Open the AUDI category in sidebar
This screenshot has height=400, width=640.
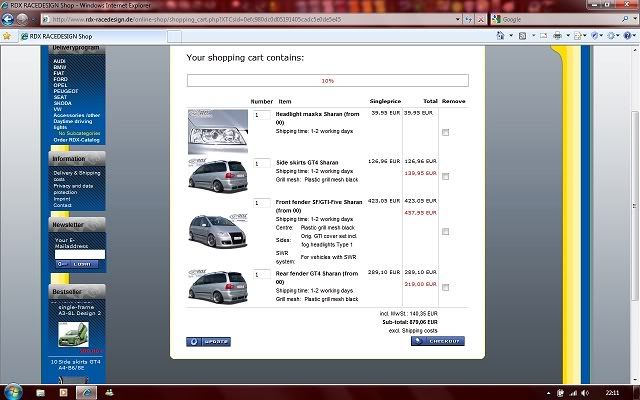pyautogui.click(x=59, y=62)
